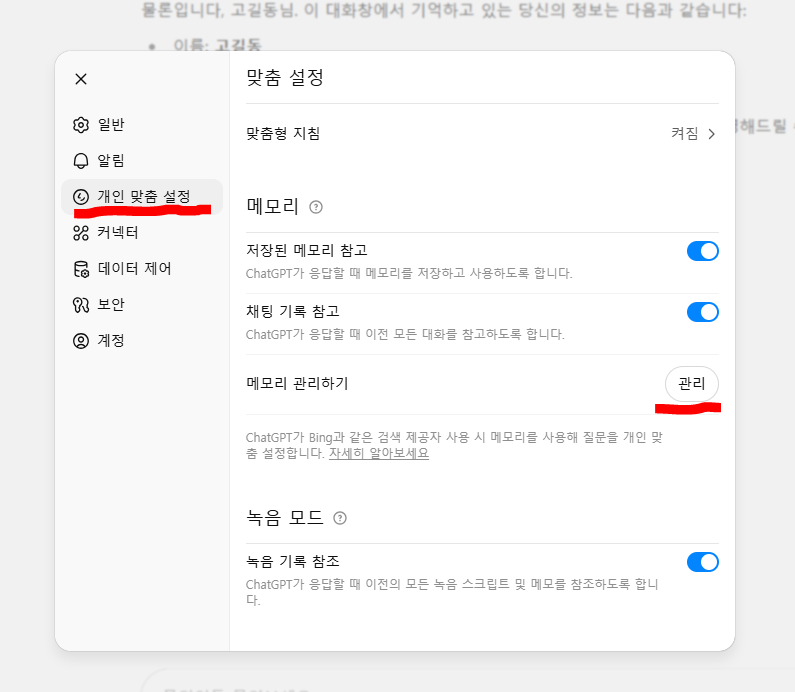Viewport: 795px width, 692px height.
Task: Click the bell icon next to 알림
Action: coord(81,161)
